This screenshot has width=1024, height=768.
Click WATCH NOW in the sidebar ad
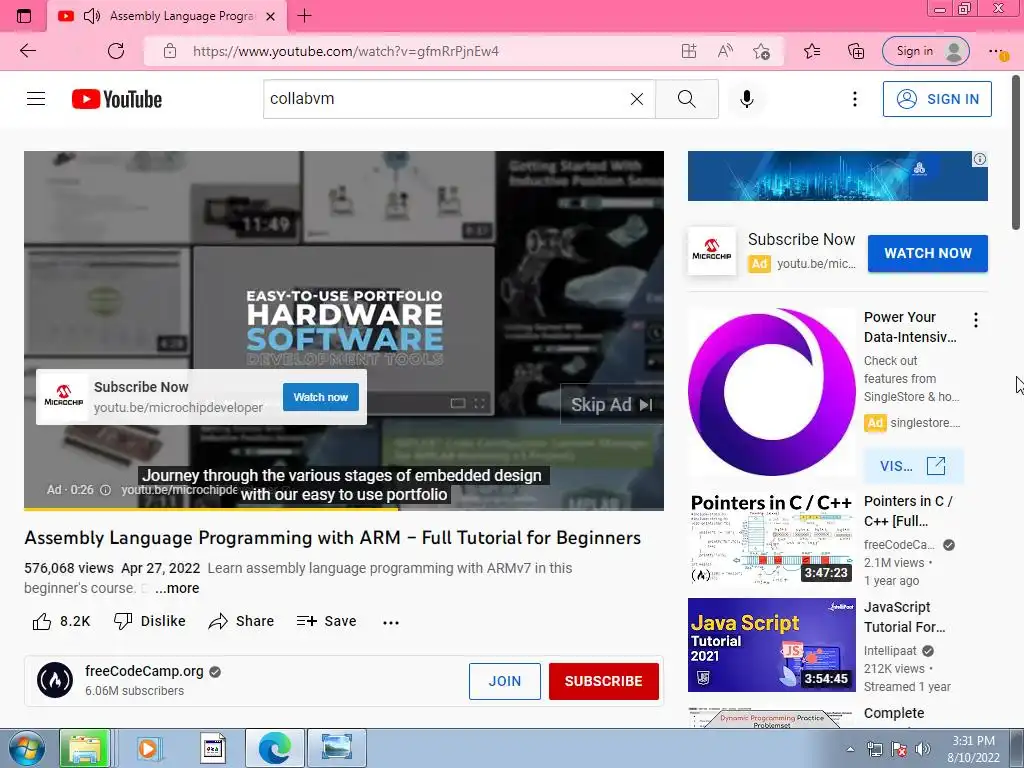pyautogui.click(x=927, y=253)
